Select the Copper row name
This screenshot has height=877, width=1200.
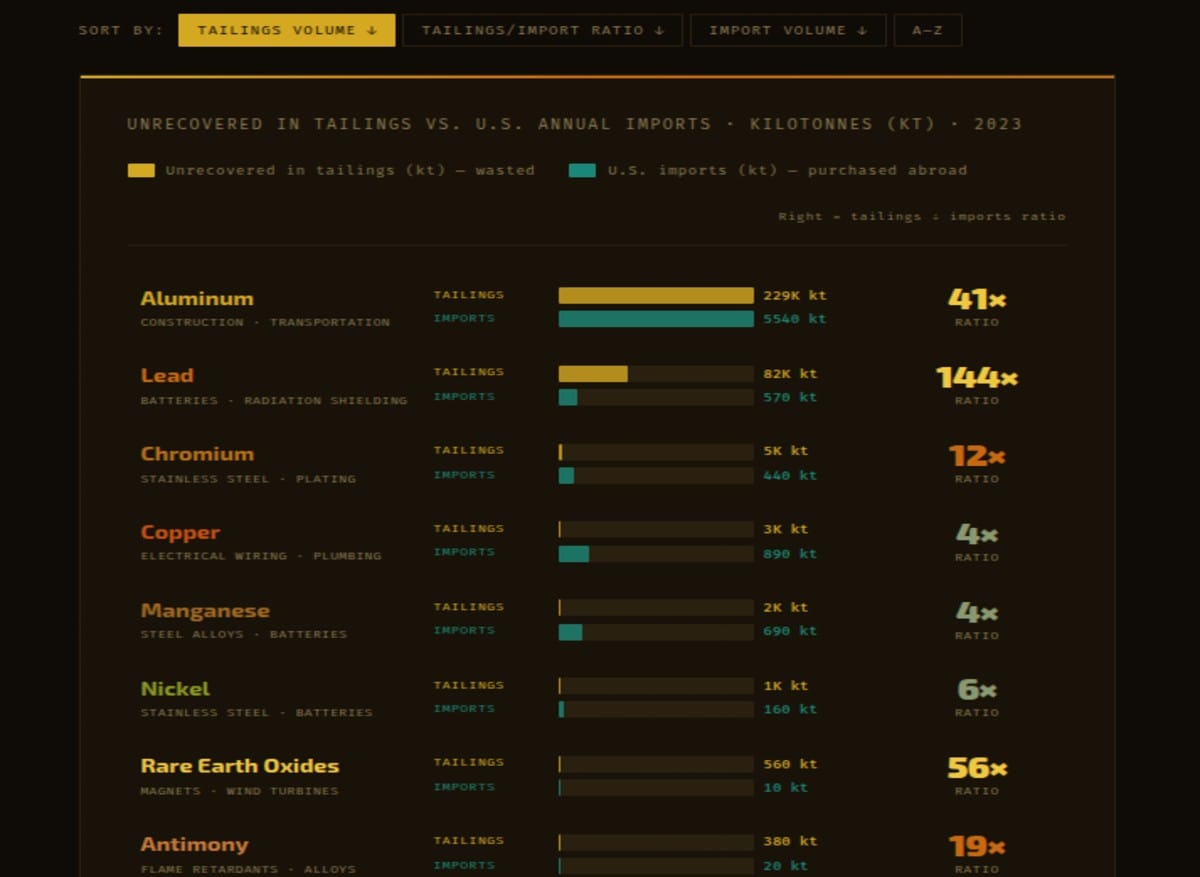point(180,532)
